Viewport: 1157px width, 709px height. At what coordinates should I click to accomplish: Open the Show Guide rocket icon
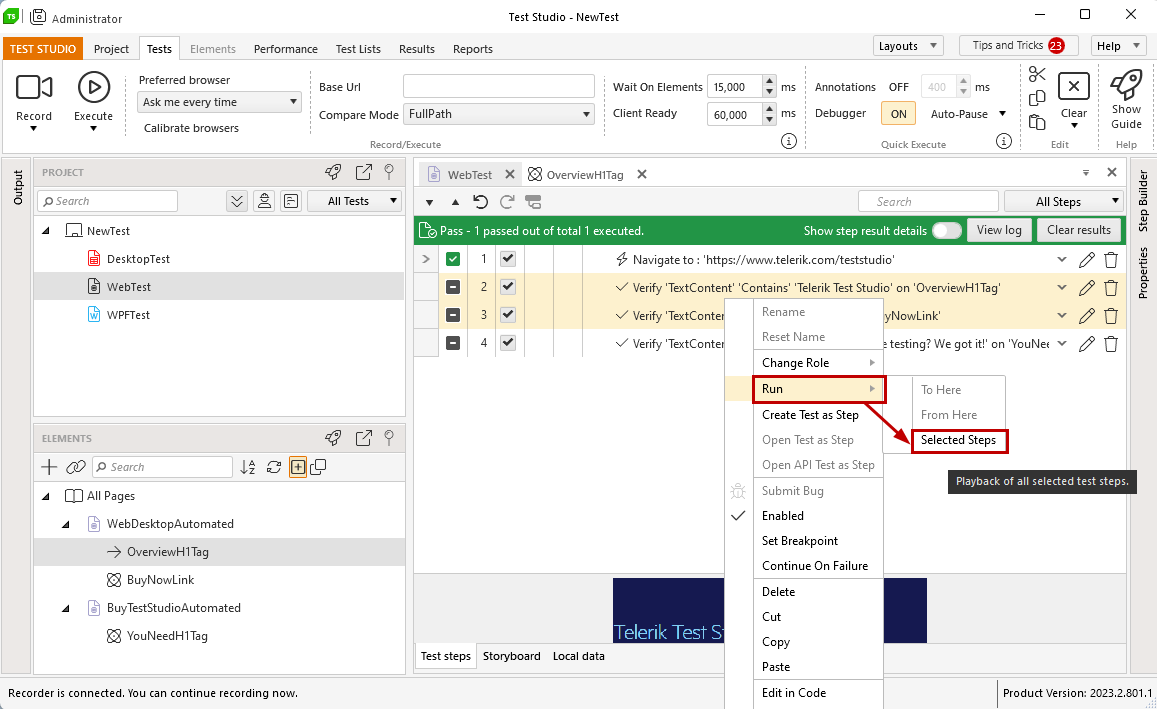tap(1126, 84)
